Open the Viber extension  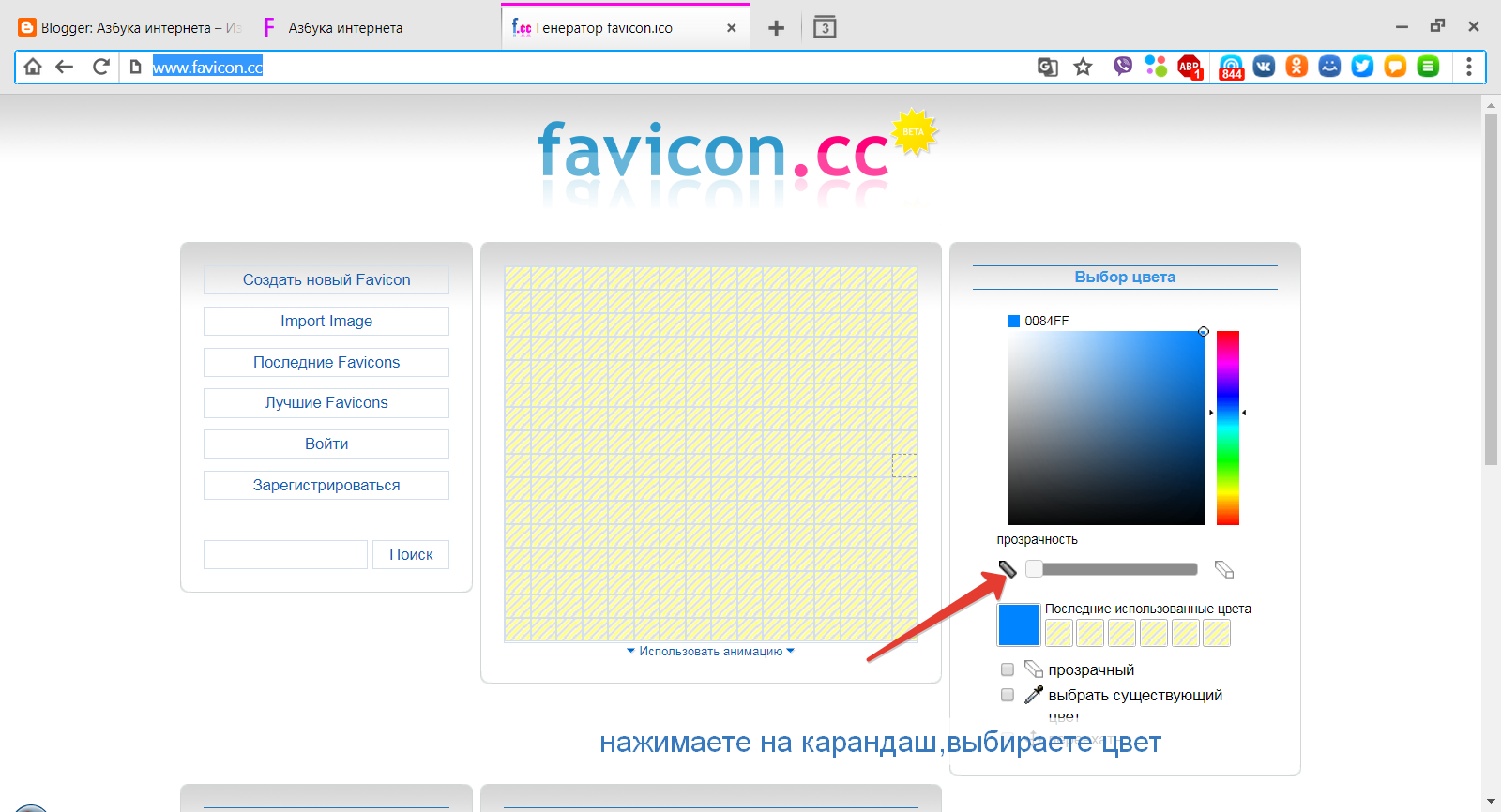click(1123, 67)
